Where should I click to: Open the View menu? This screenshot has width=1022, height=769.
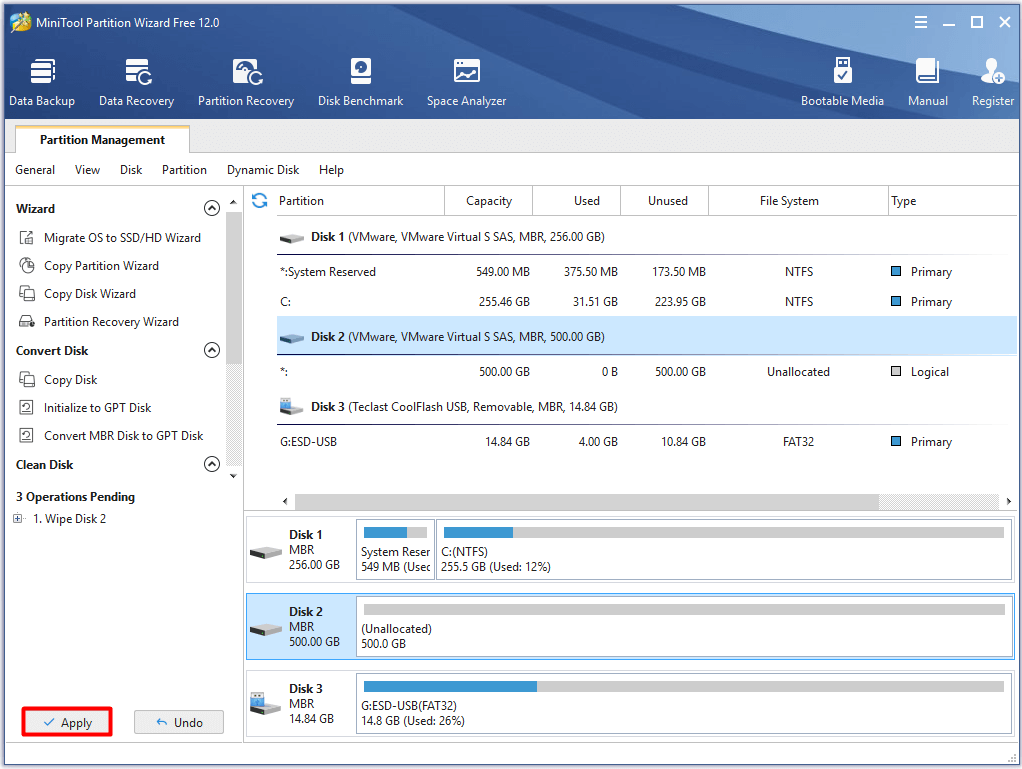click(87, 170)
